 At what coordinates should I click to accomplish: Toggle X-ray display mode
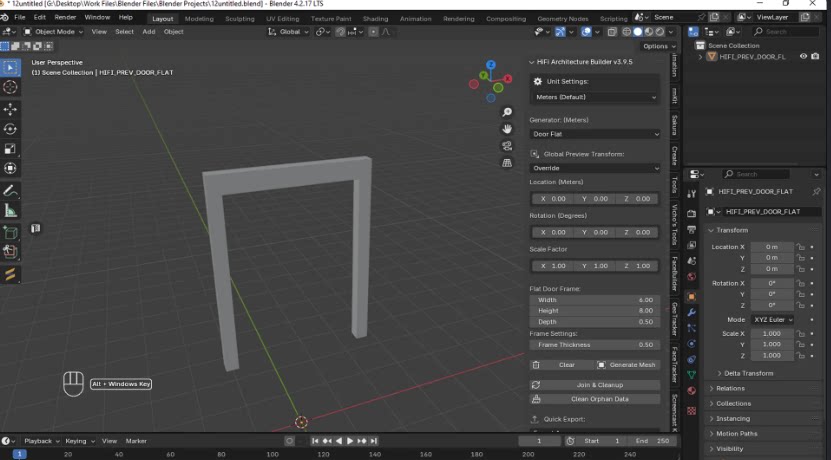click(x=612, y=32)
